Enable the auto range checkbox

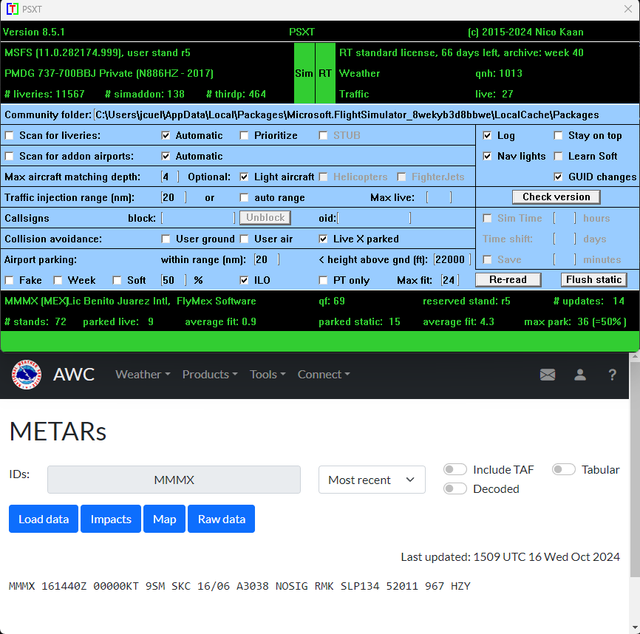pyautogui.click(x=244, y=198)
